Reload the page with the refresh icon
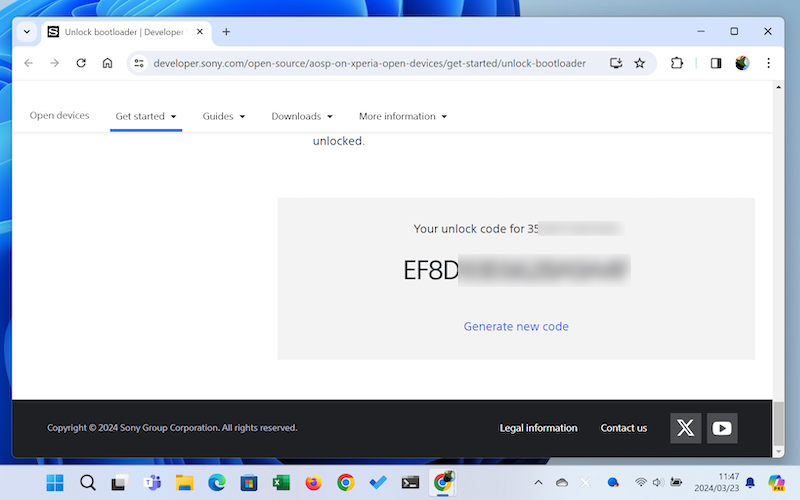 coord(81,63)
